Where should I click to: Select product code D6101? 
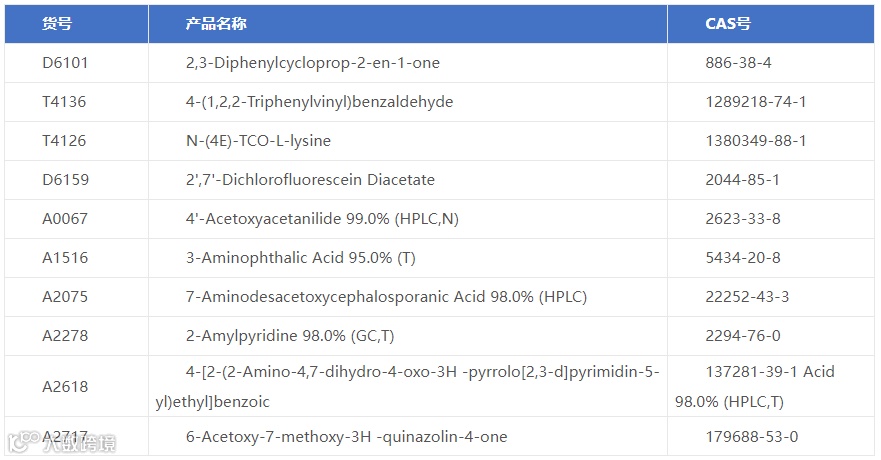click(x=65, y=63)
